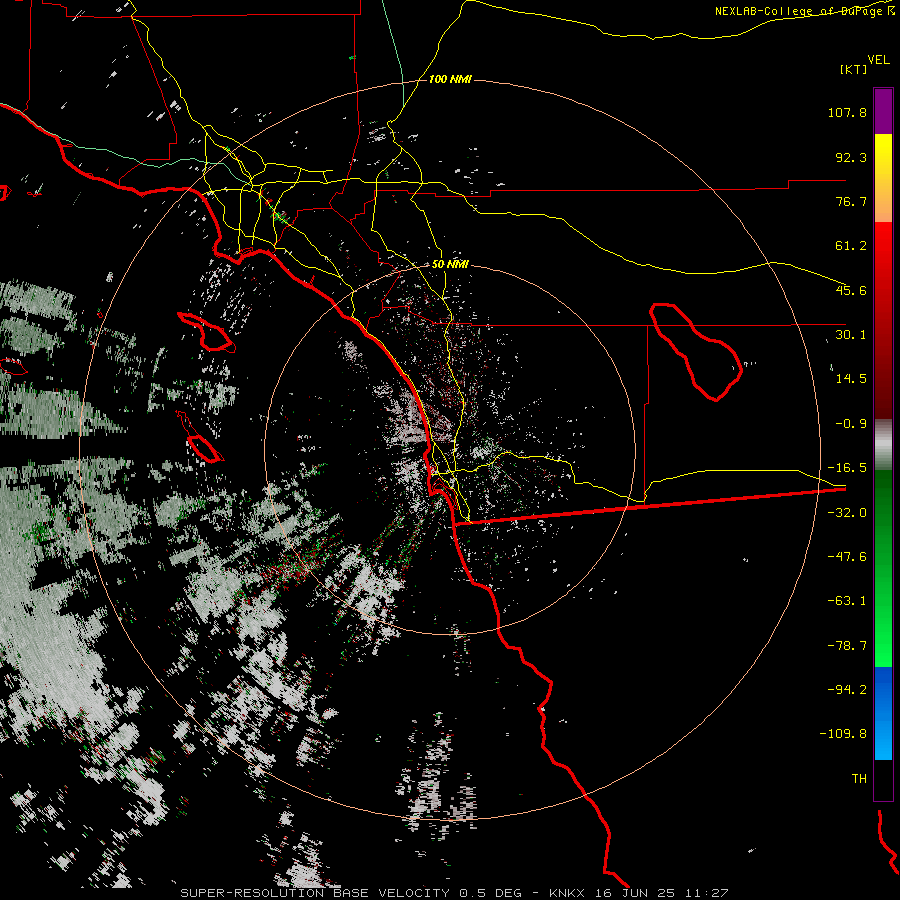The width and height of the screenshot is (900, 900).
Task: Click the -32.0 velocity scale value
Action: (x=847, y=513)
